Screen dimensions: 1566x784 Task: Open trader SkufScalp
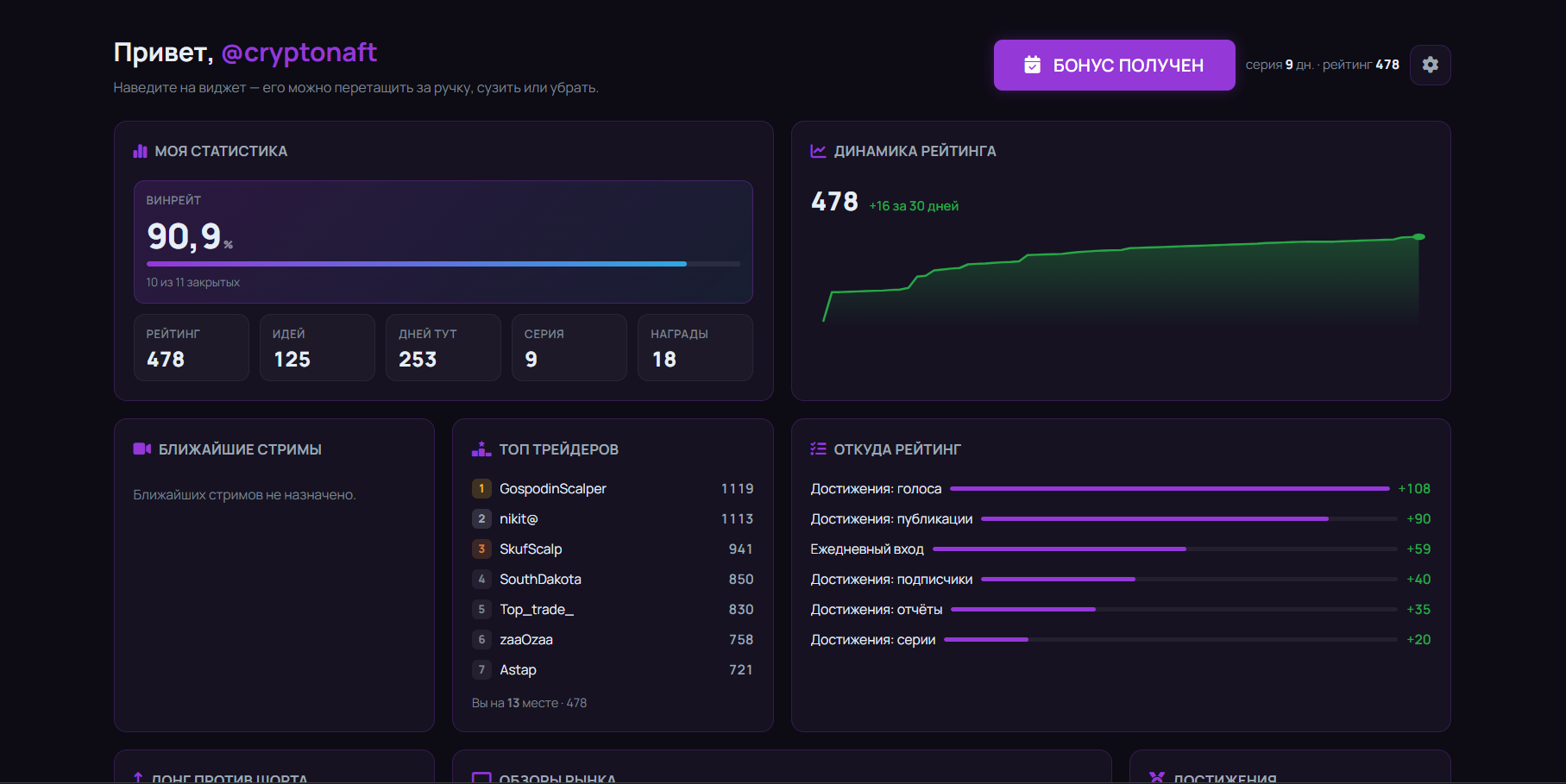pos(531,549)
